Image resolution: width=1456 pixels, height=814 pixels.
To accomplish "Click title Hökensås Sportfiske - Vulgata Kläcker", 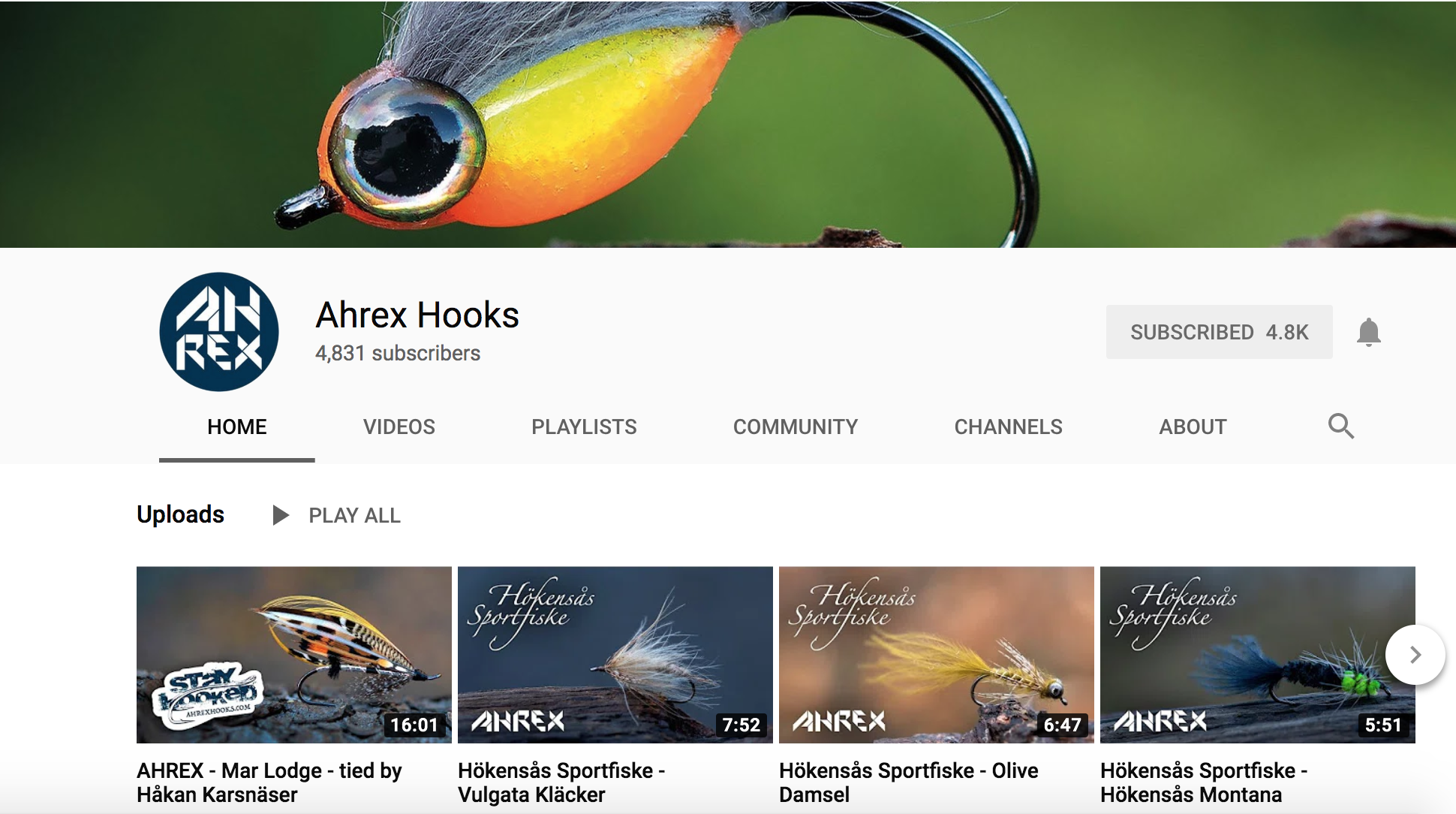I will click(x=561, y=782).
